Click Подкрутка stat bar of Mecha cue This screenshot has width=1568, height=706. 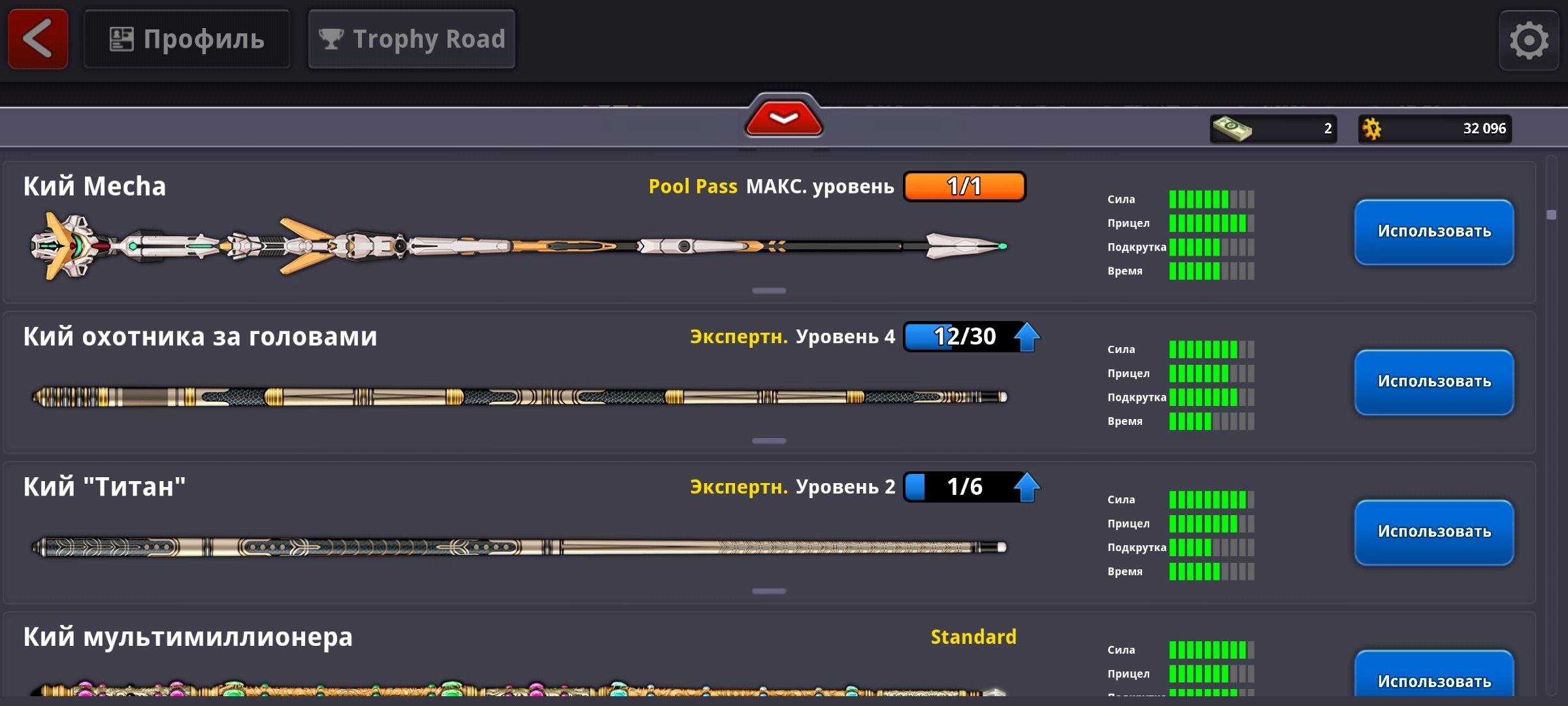1212,247
